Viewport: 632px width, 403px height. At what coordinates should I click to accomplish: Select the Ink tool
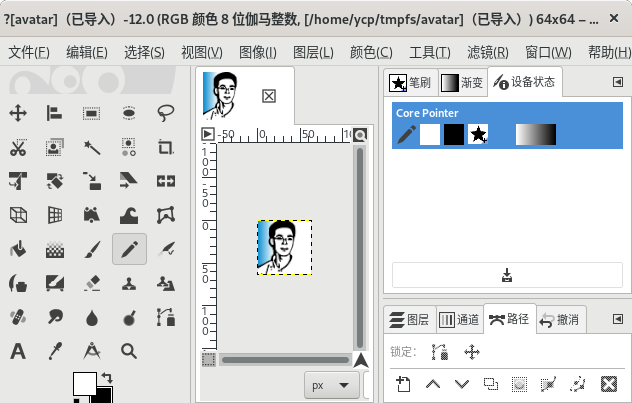tap(18, 284)
